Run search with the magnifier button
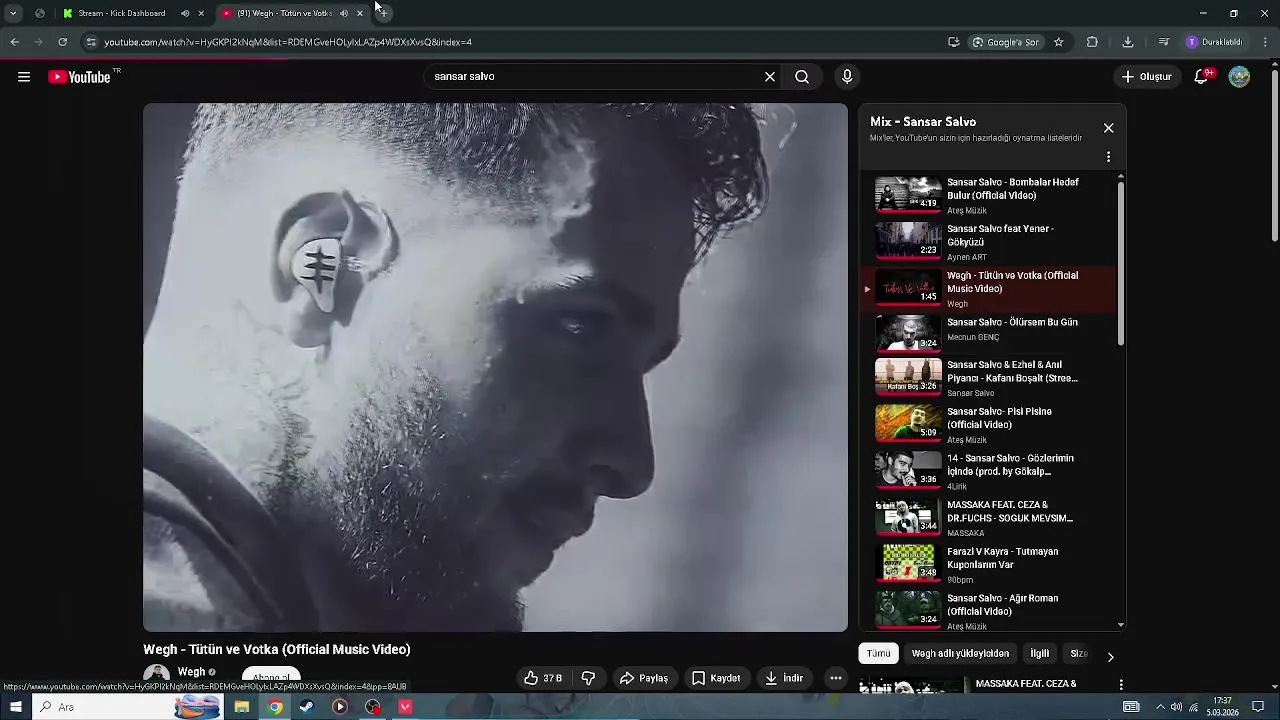Screen dimensions: 1280x720 click(802, 77)
